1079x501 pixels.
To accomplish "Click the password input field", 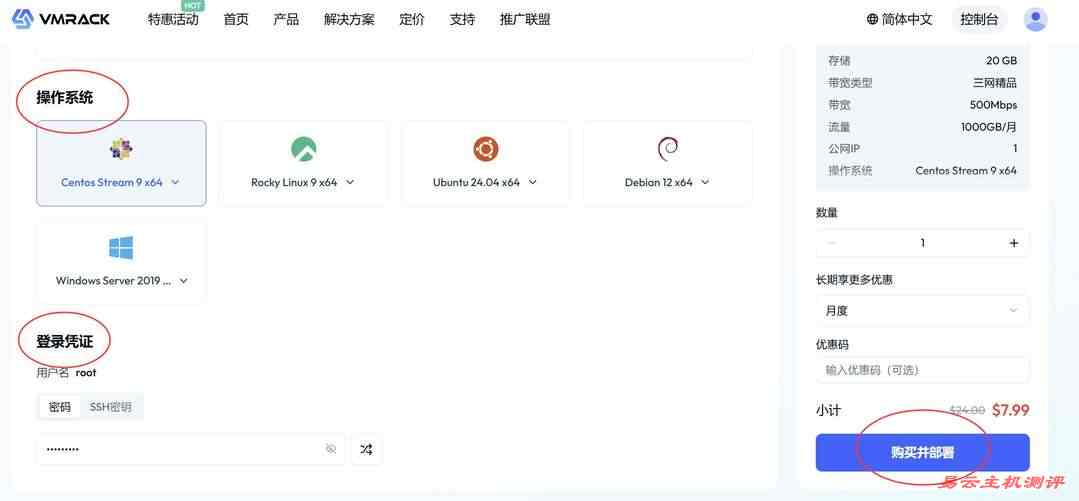I will pos(191,449).
